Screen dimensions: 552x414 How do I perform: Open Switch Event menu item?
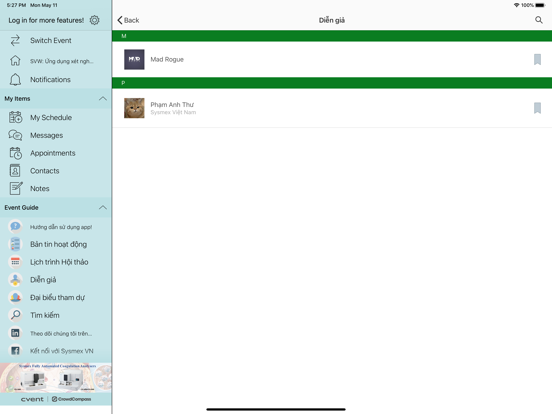pyautogui.click(x=51, y=40)
